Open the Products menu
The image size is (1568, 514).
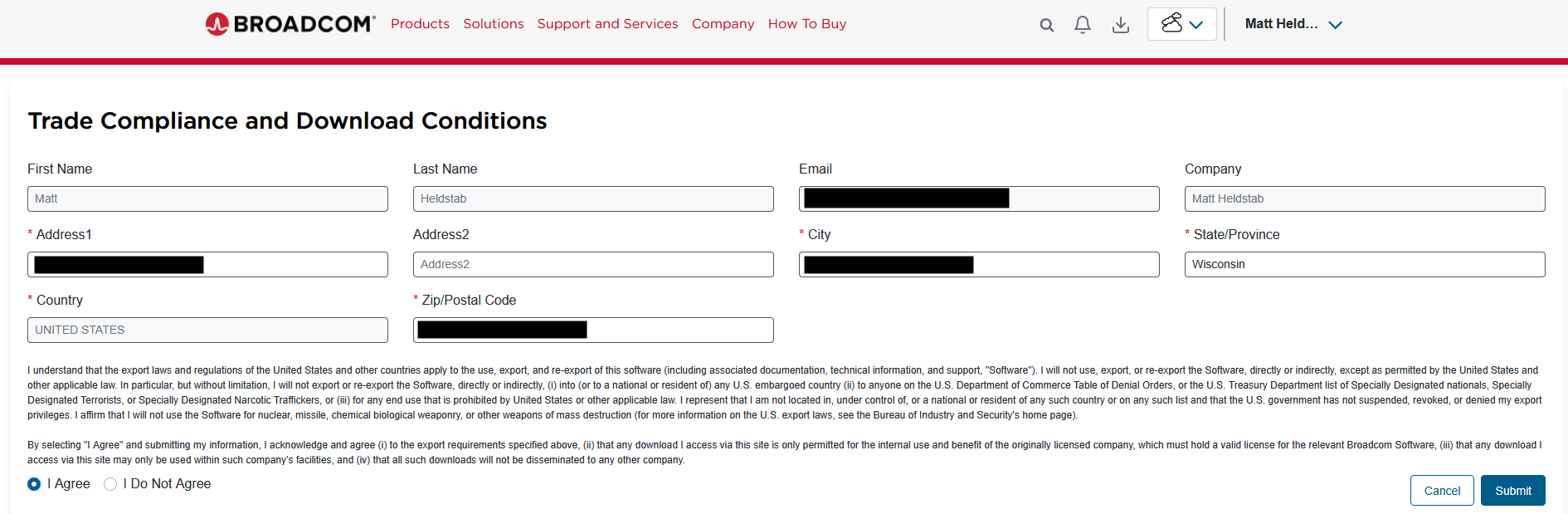click(x=420, y=24)
